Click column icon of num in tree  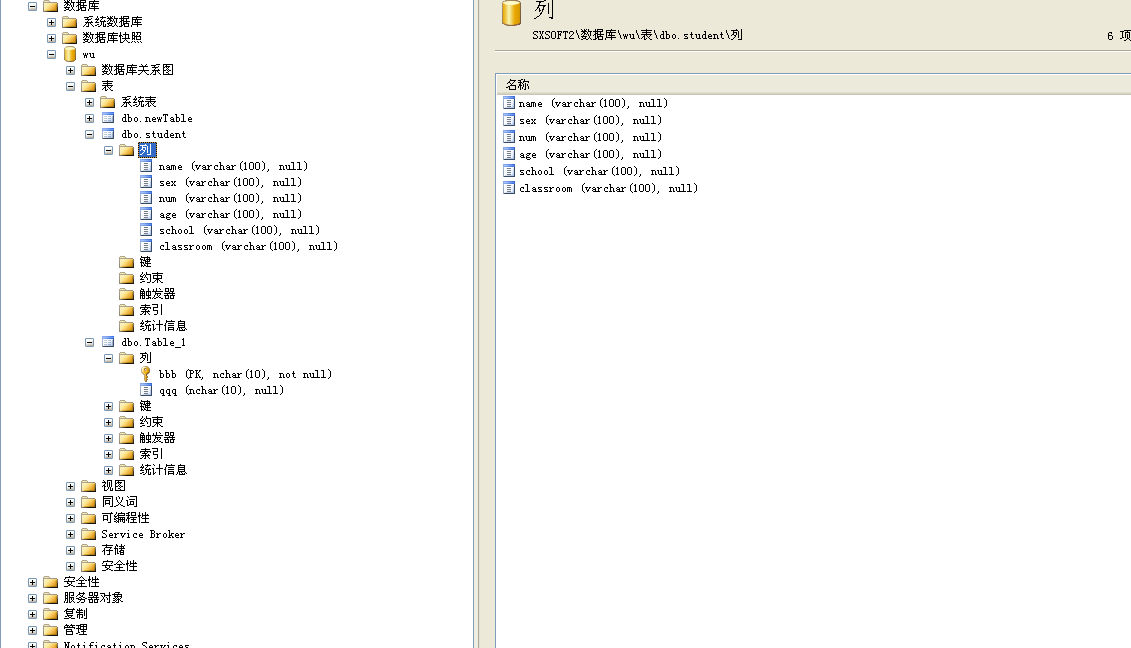click(146, 198)
